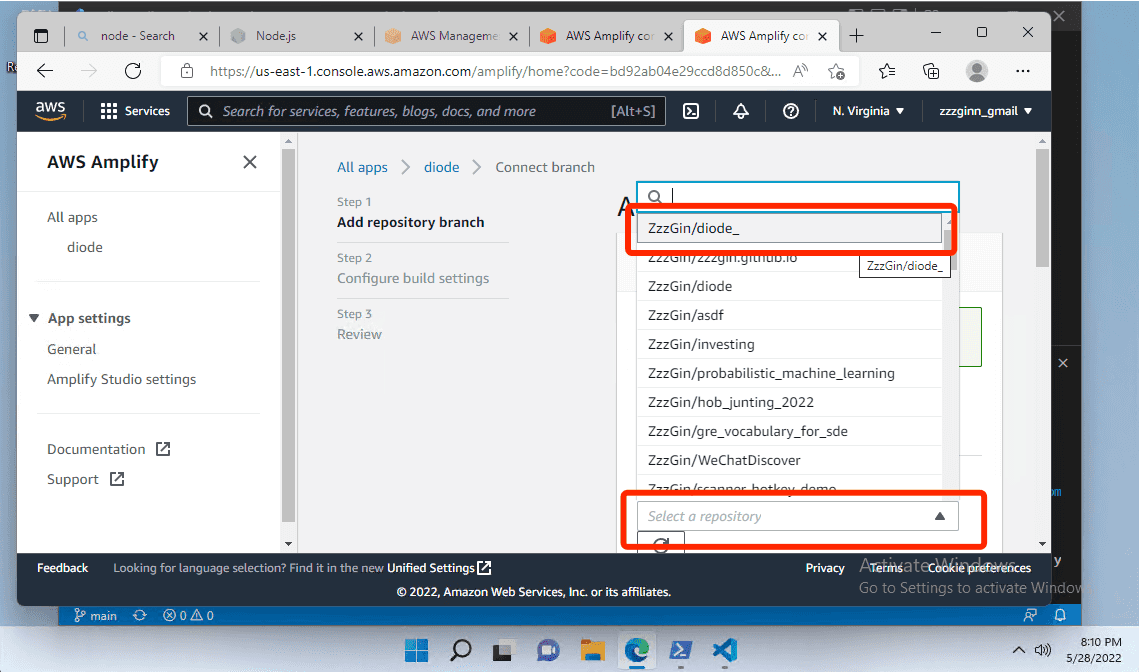Select ZzzGin/WeChatDiscover repository option
Viewport: 1139px width, 672px height.
pos(790,461)
